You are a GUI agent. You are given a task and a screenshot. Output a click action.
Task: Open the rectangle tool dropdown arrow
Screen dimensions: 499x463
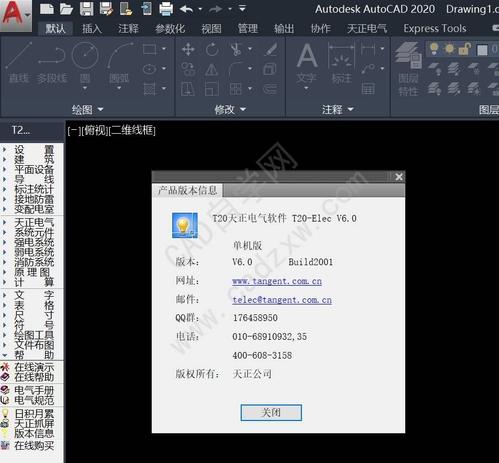click(164, 49)
